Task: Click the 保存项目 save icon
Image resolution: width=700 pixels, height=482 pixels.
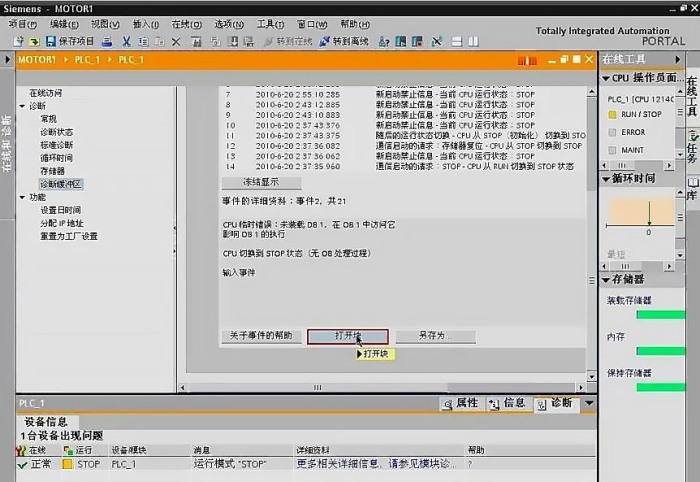Action: (50, 42)
